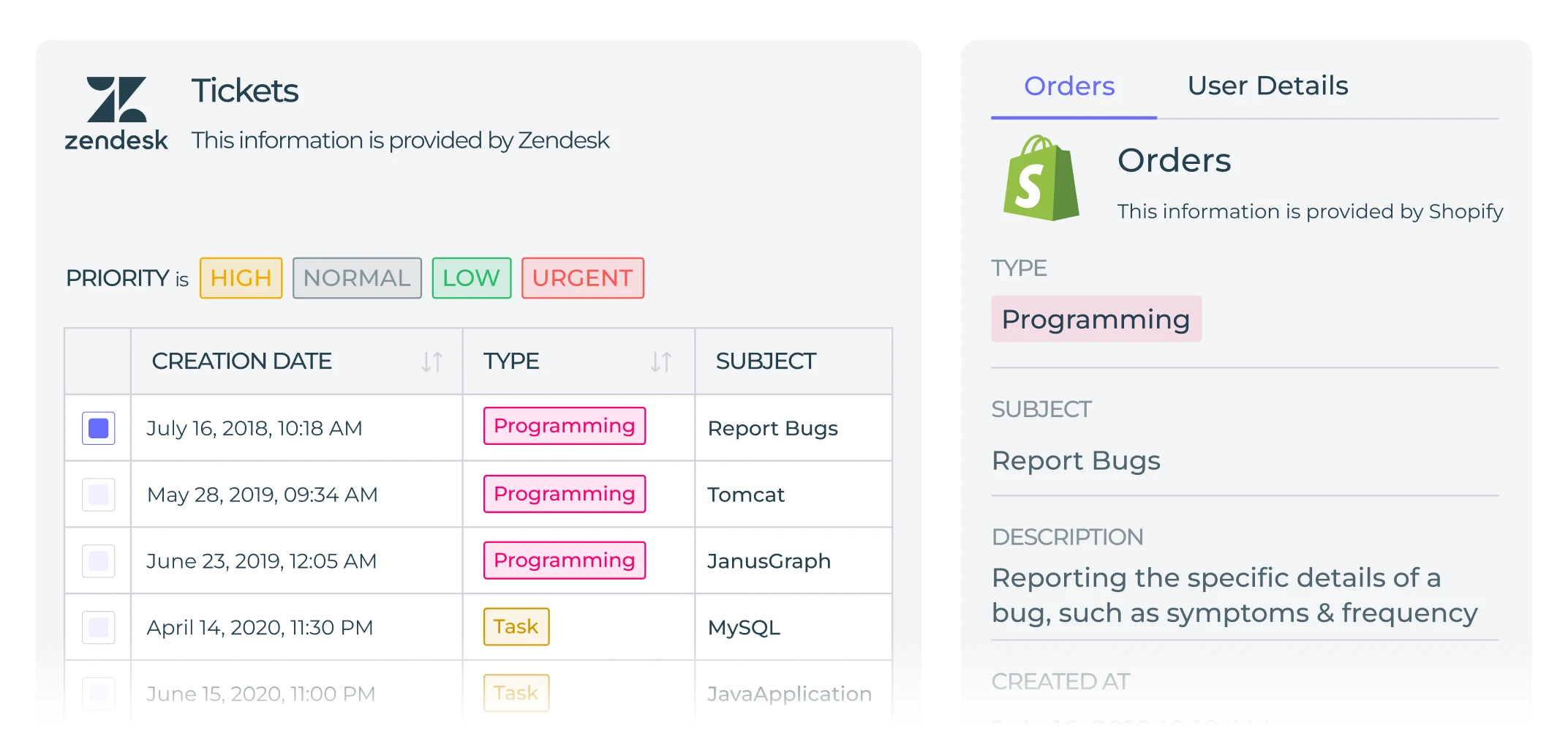Filter by LOW priority

471,278
